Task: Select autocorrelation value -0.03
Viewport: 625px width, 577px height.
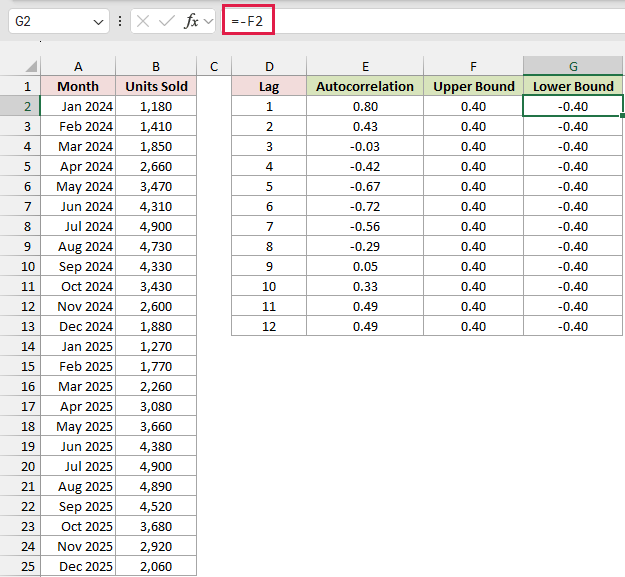Action: [x=365, y=146]
